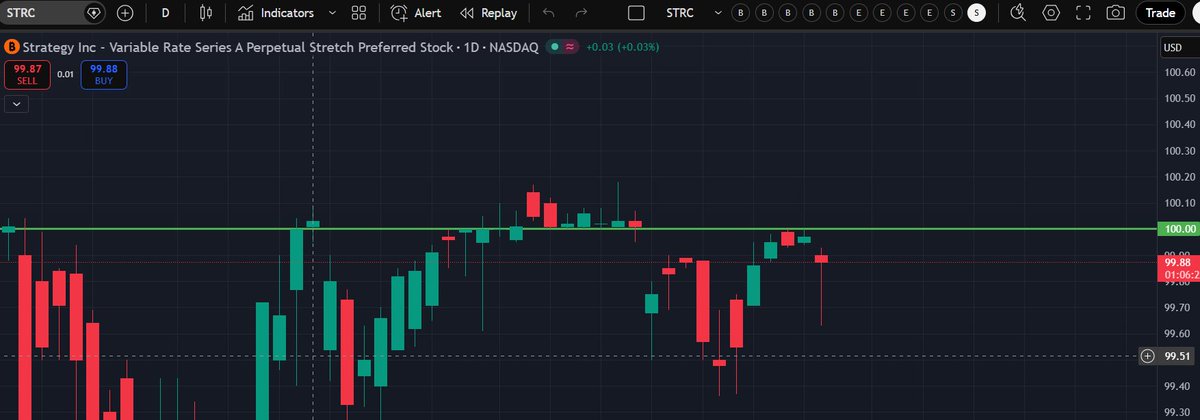
Task: Open chart settings hexagon icon
Action: (1051, 13)
